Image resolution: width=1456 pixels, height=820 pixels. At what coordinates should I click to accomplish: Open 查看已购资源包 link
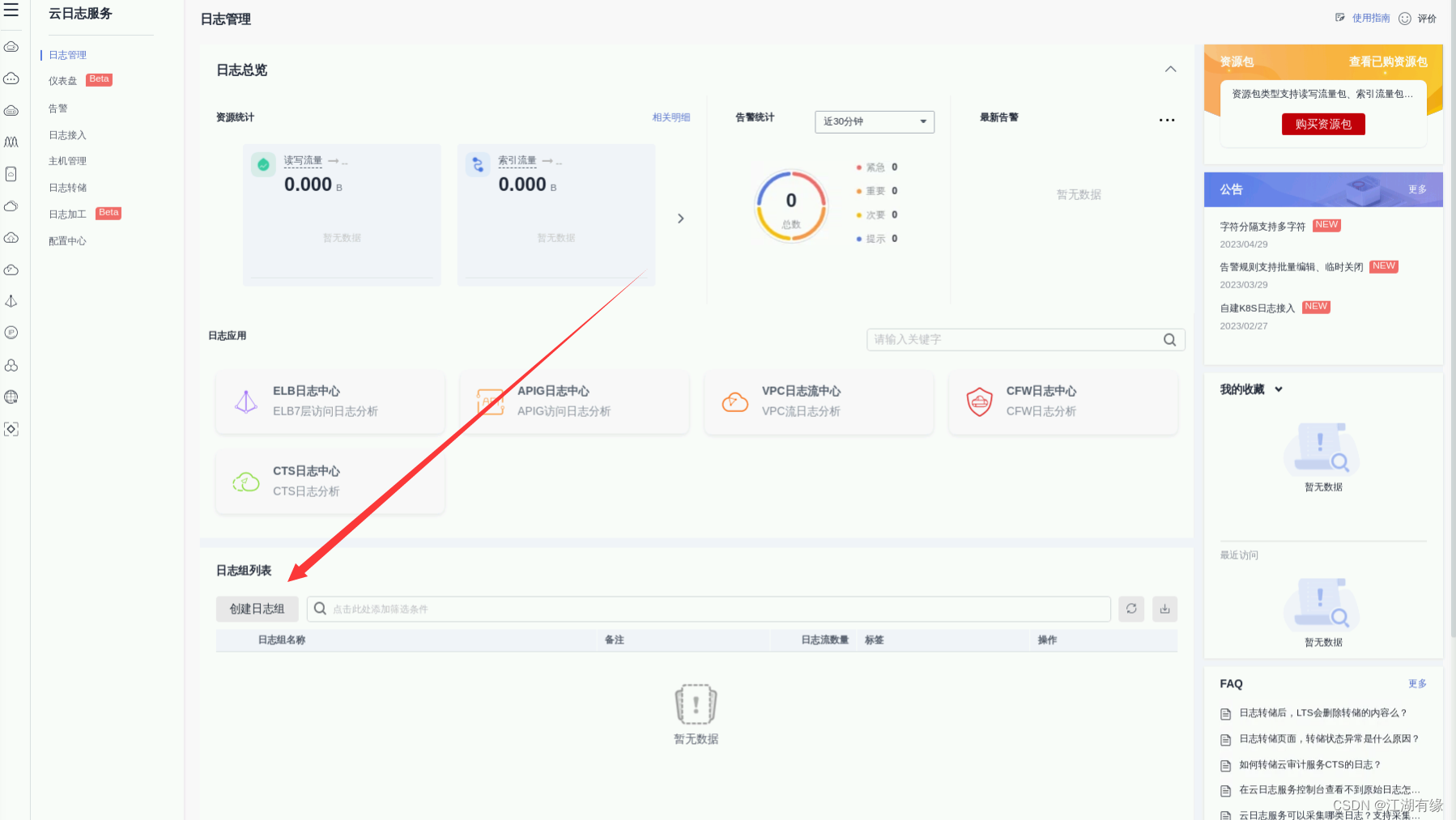pyautogui.click(x=1388, y=62)
